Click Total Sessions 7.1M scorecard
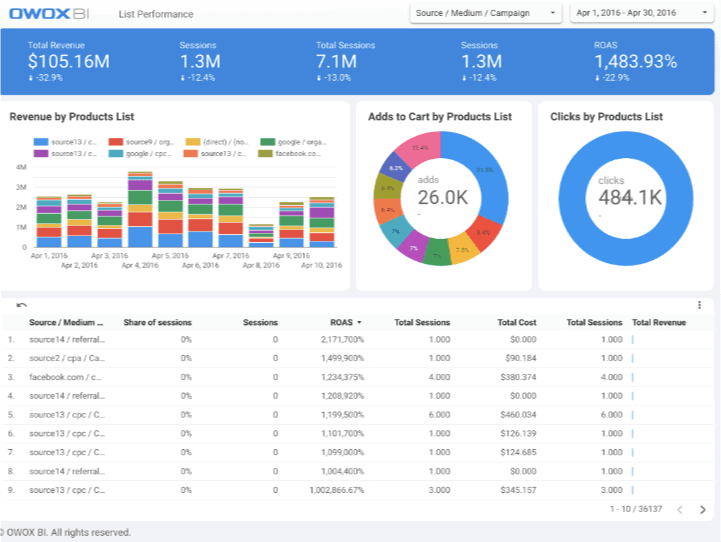Image resolution: width=721 pixels, height=542 pixels. [345, 61]
